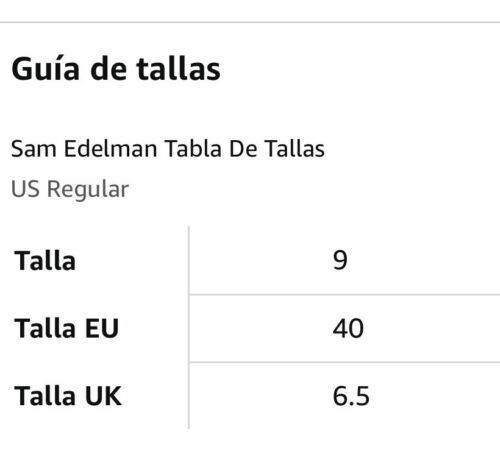The image size is (500, 457).
Task: Click the word Guía in the heading
Action: tap(45, 69)
